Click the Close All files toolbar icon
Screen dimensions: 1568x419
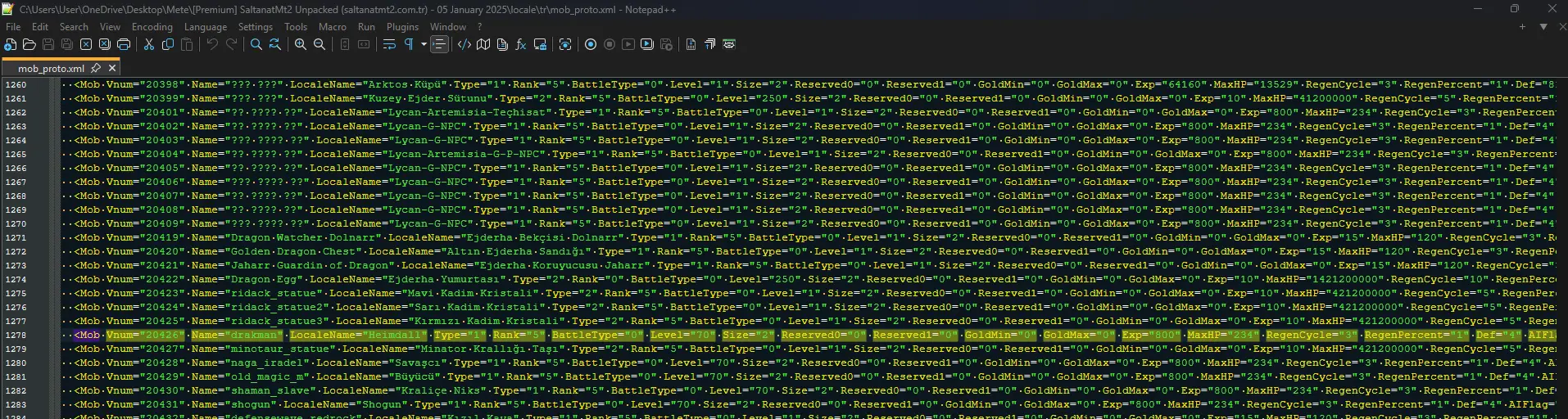(105, 44)
